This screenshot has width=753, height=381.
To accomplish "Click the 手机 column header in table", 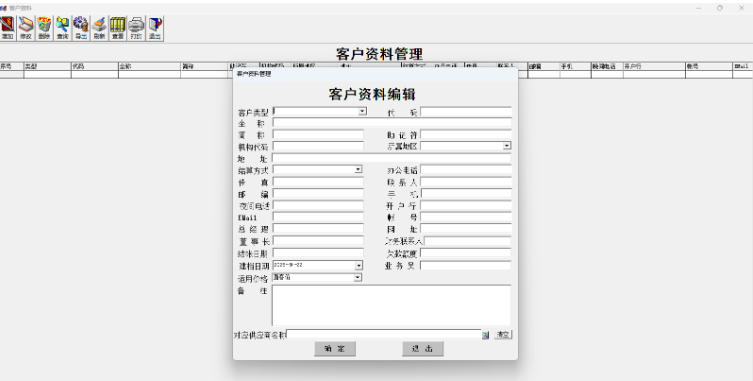I will [x=575, y=66].
